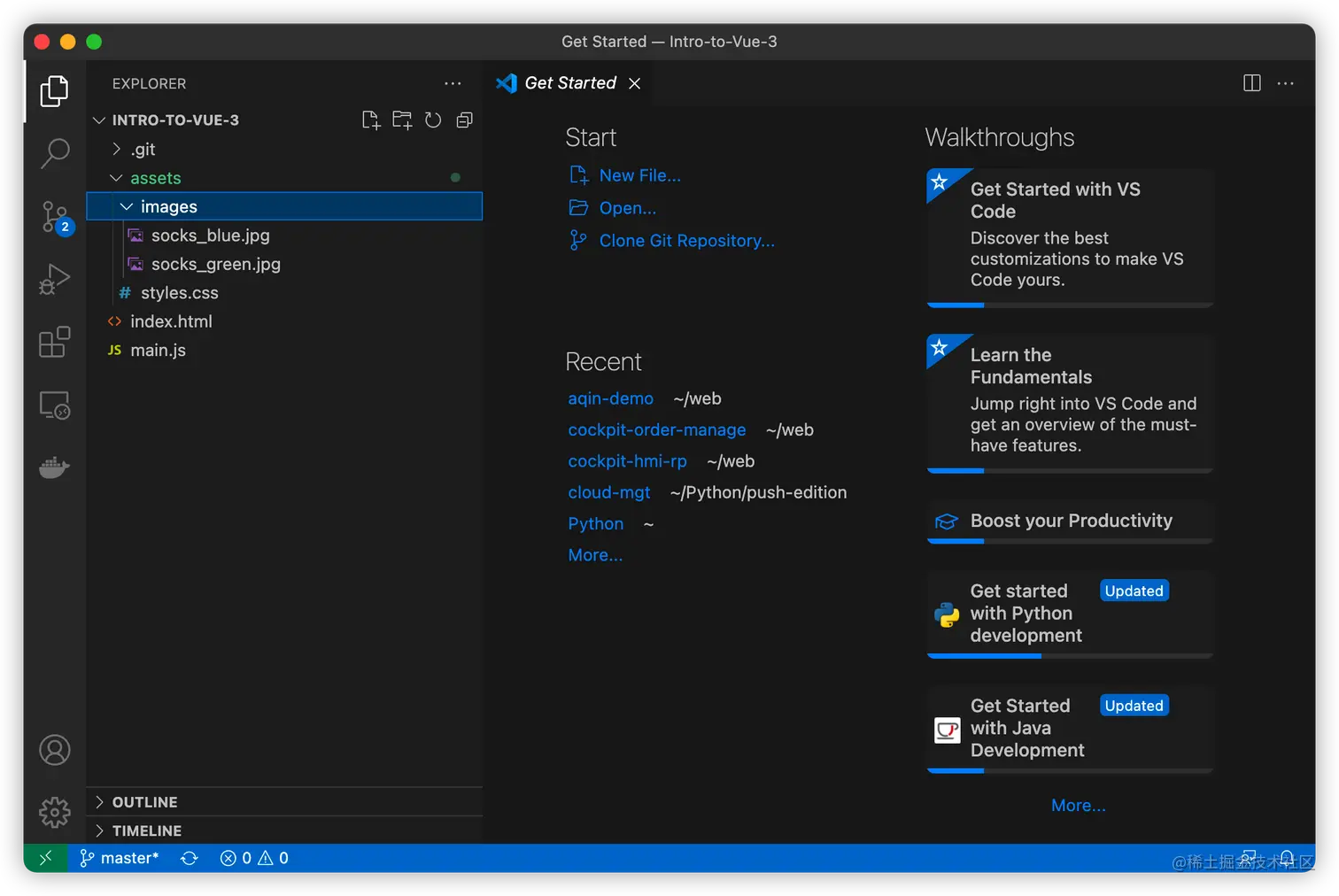The image size is (1339, 896).
Task: Collapse the images folder
Action: 284,206
